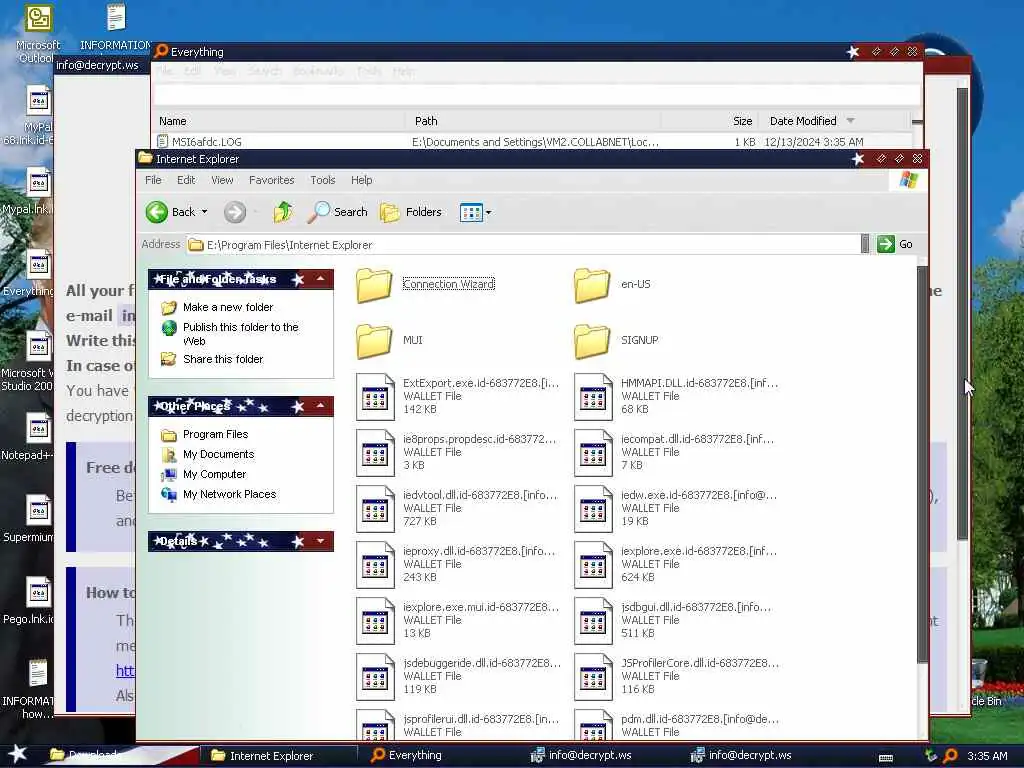Open My Computer in Other Places
1024x768 pixels.
coord(214,474)
